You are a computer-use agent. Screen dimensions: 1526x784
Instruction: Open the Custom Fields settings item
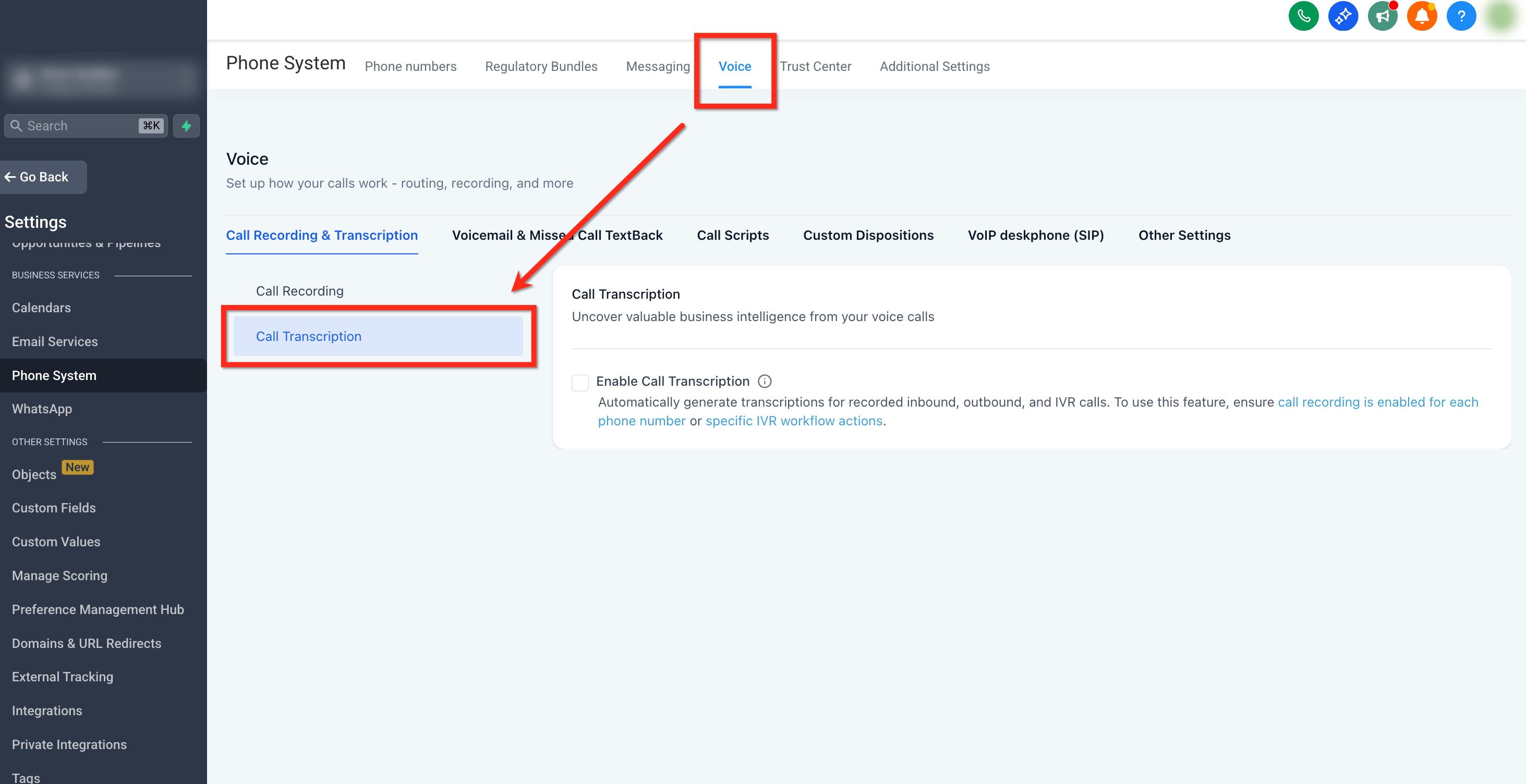point(54,508)
